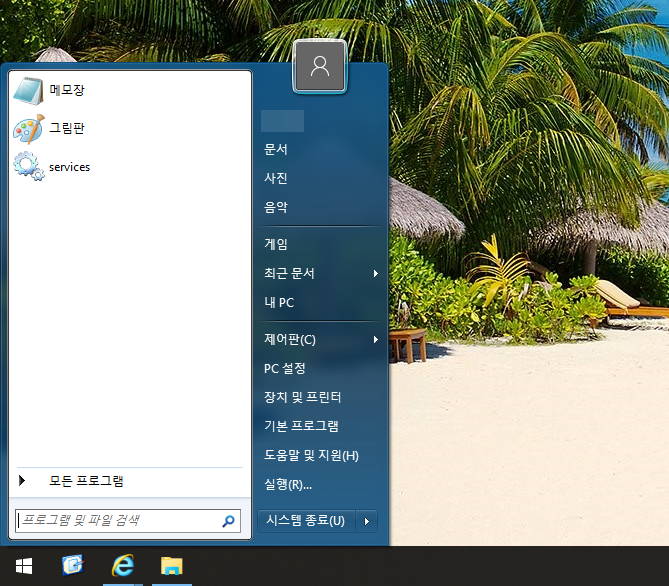Open File Explorer from taskbar
Viewport: 669px width, 586px height.
pos(172,566)
